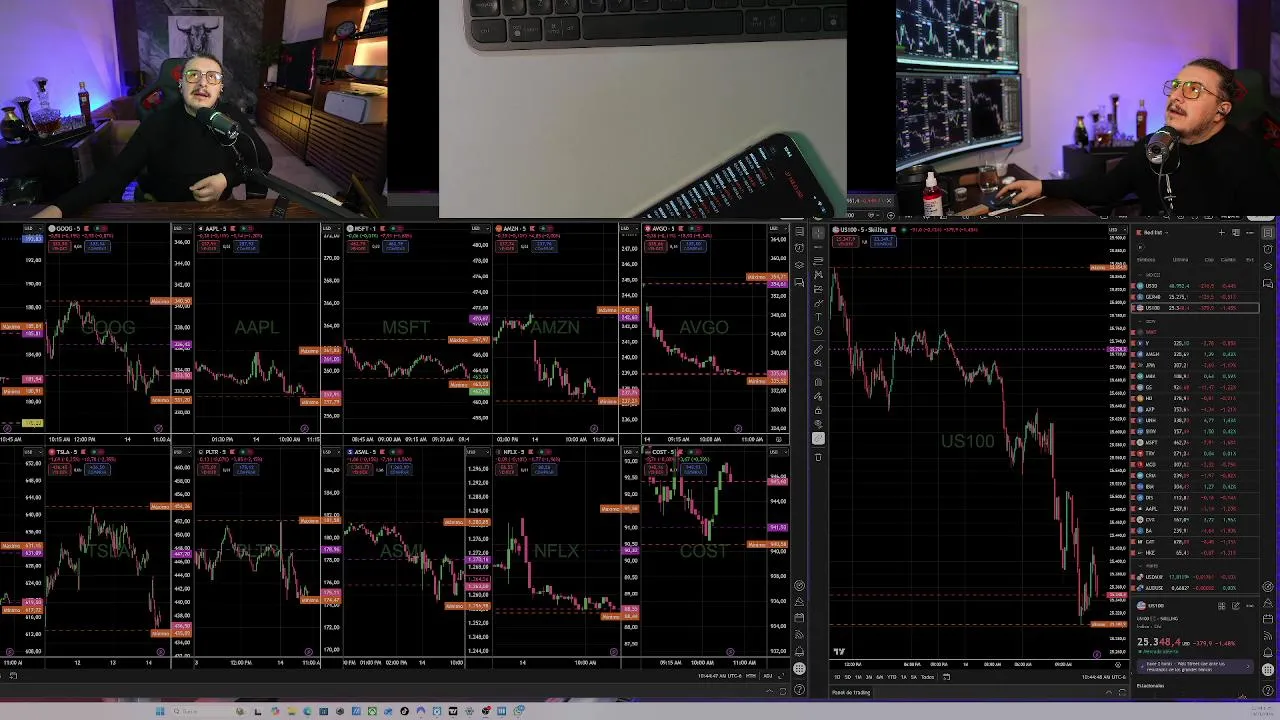Open notifications bell in US100 window sidebar
Image resolution: width=1280 pixels, height=720 pixels.
tap(1267, 652)
